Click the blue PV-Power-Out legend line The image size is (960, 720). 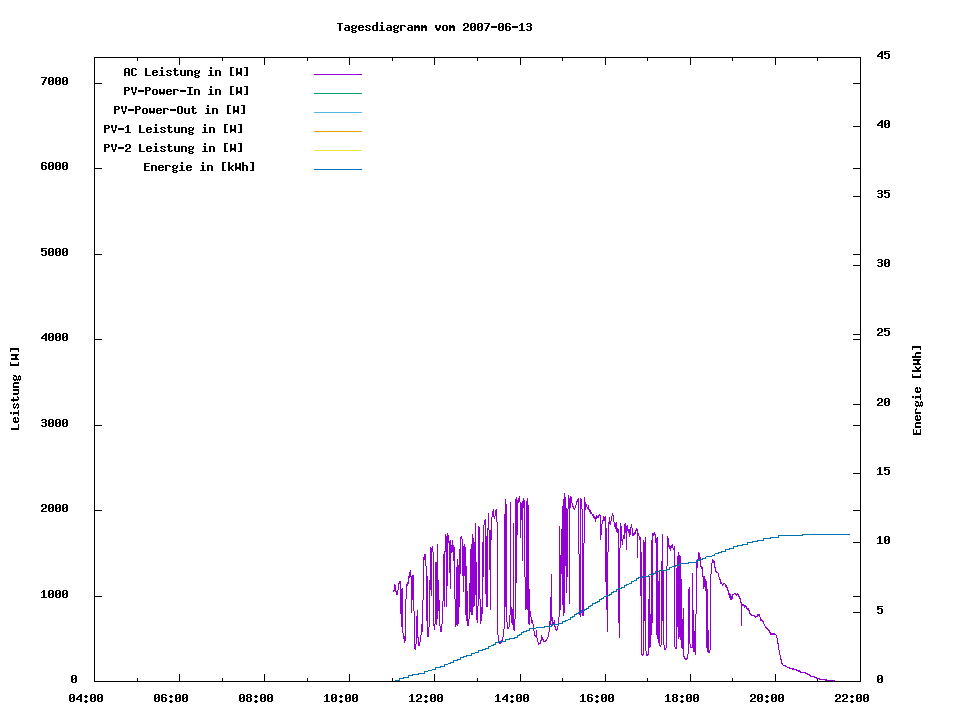[337, 112]
